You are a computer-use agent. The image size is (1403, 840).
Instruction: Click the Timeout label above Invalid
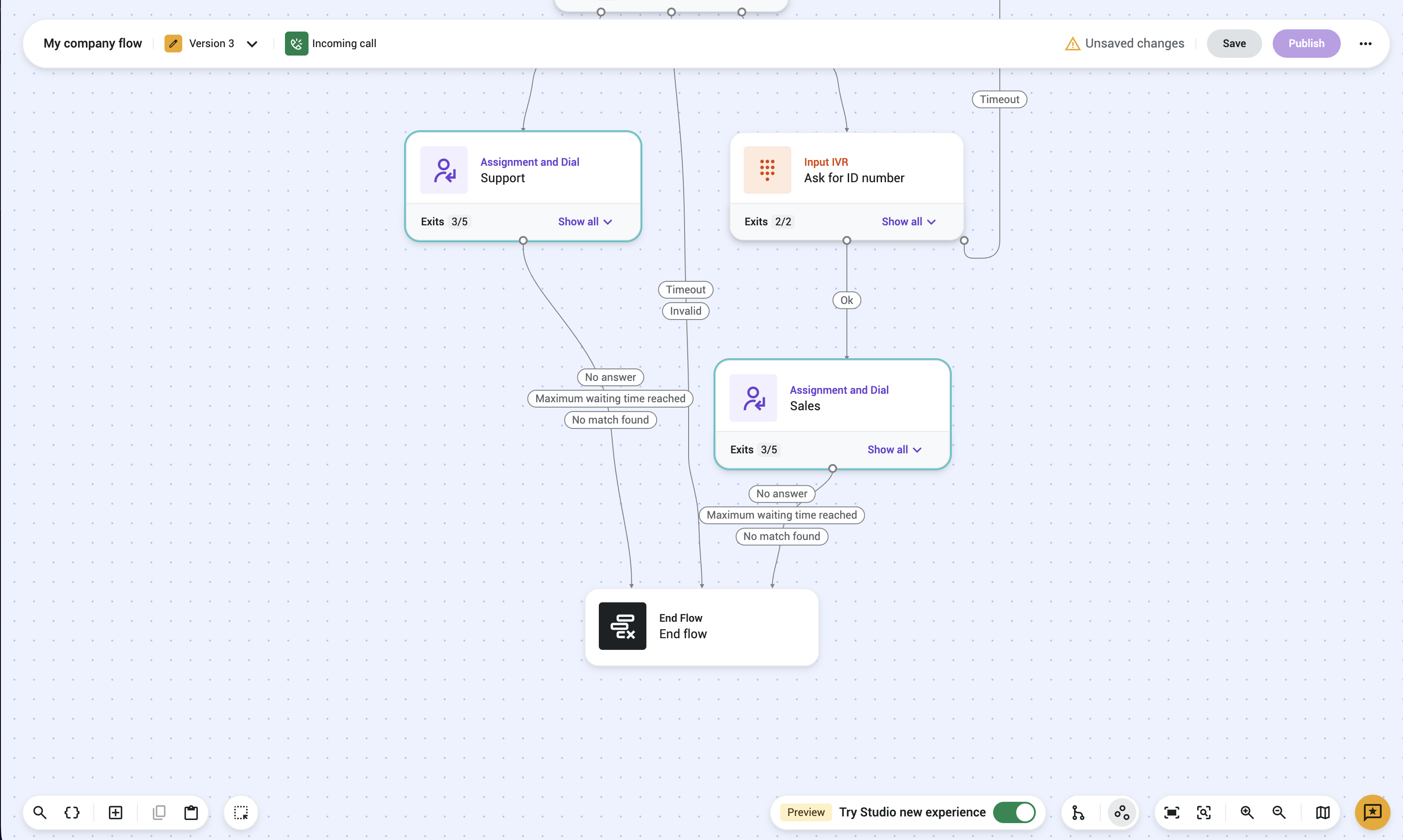[x=685, y=290]
